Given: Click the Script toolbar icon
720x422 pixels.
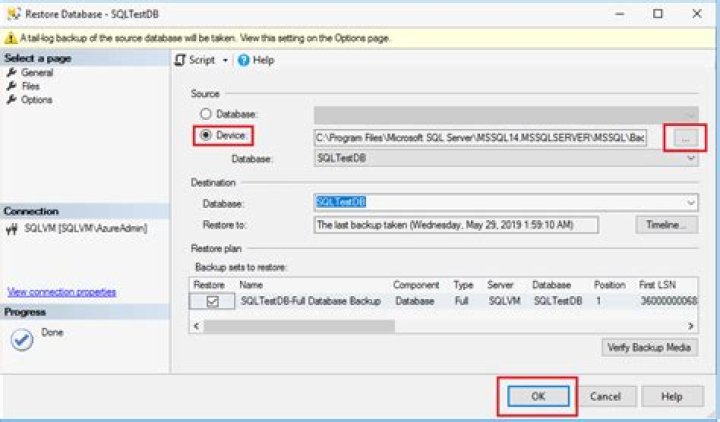Looking at the screenshot, I should click(181, 60).
